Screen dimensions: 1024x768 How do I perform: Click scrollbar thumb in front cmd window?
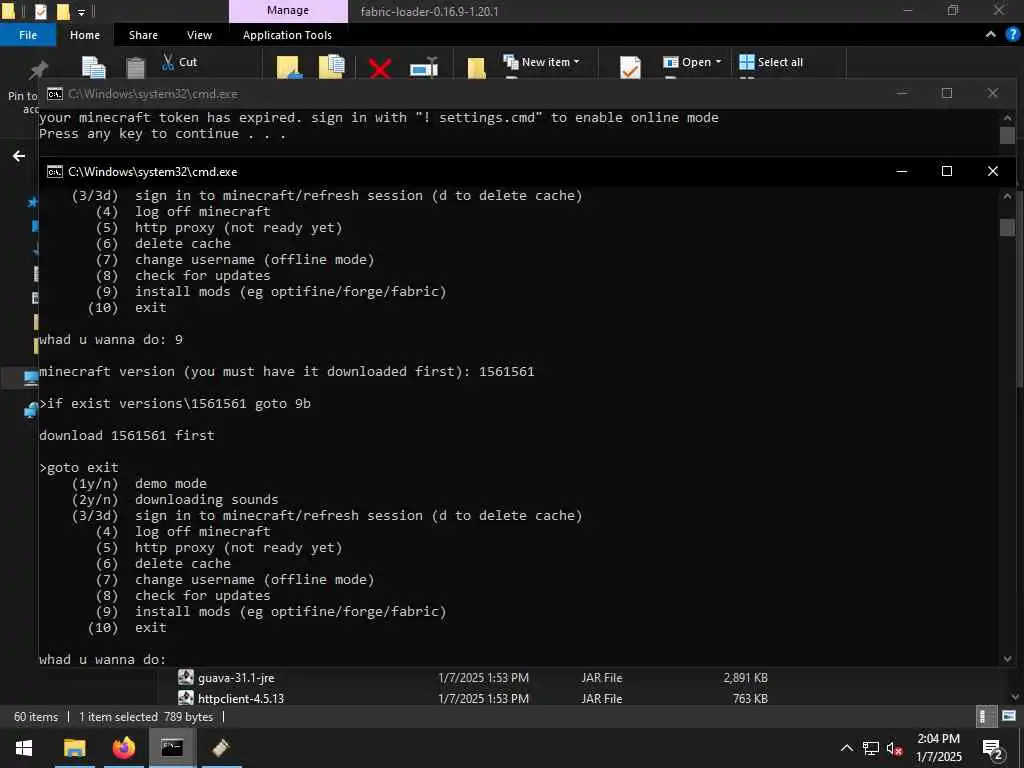[1007, 227]
